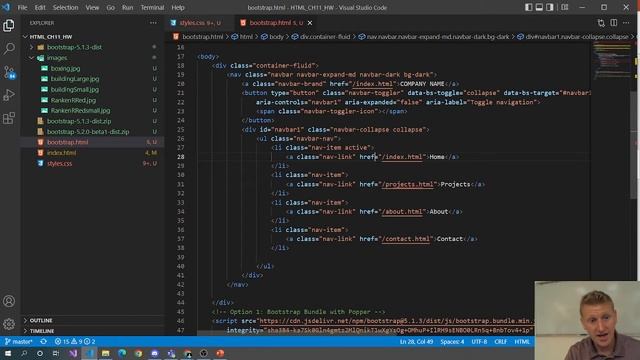Open the File menu
This screenshot has width=640, height=360.
point(22,7)
